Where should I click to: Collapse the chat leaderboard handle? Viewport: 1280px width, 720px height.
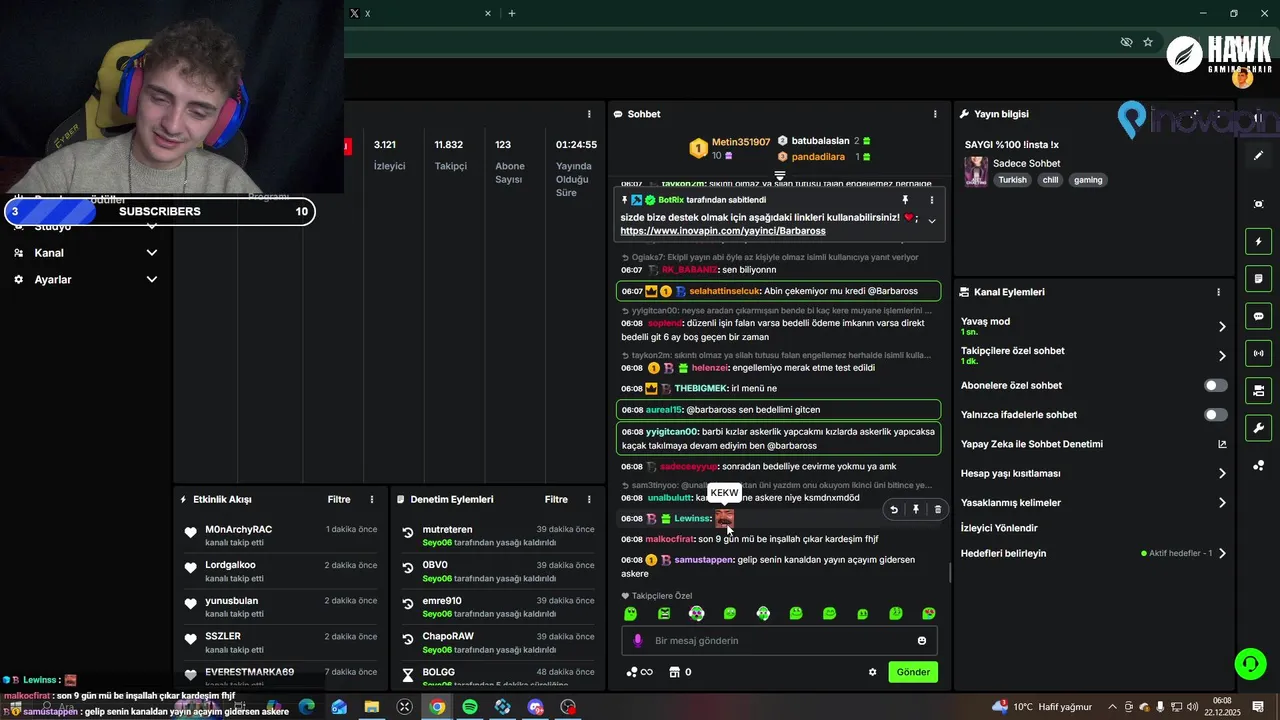tap(780, 175)
